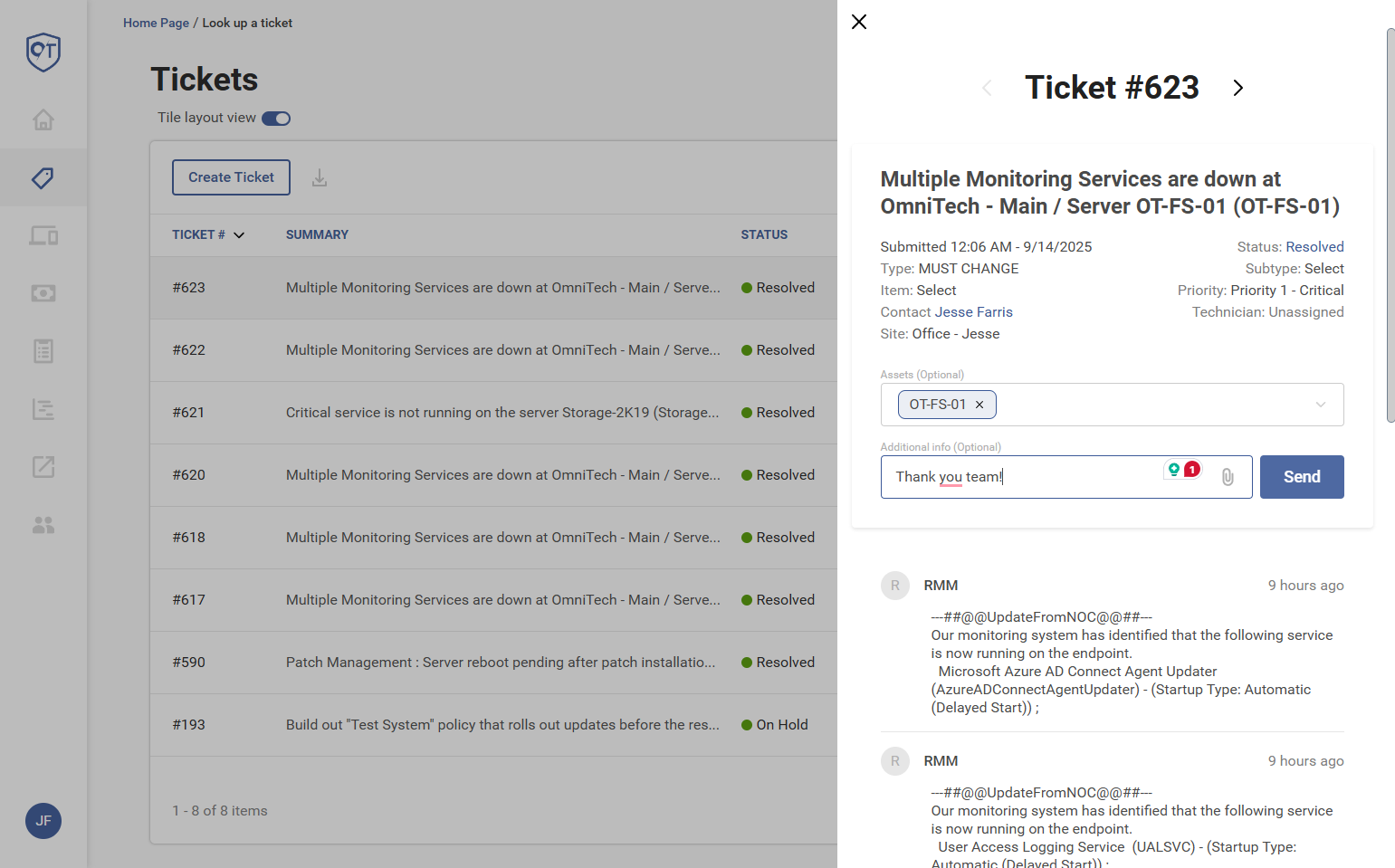Select ticket #590 Patch Management row

pos(493,663)
